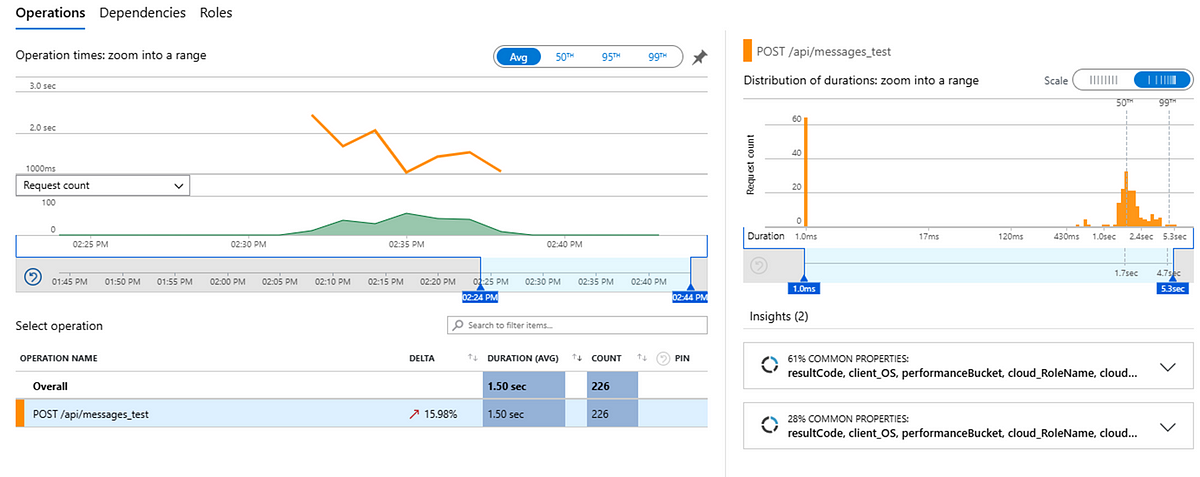The width and height of the screenshot is (1200, 477).
Task: Open the Request count dropdown
Action: (103, 186)
